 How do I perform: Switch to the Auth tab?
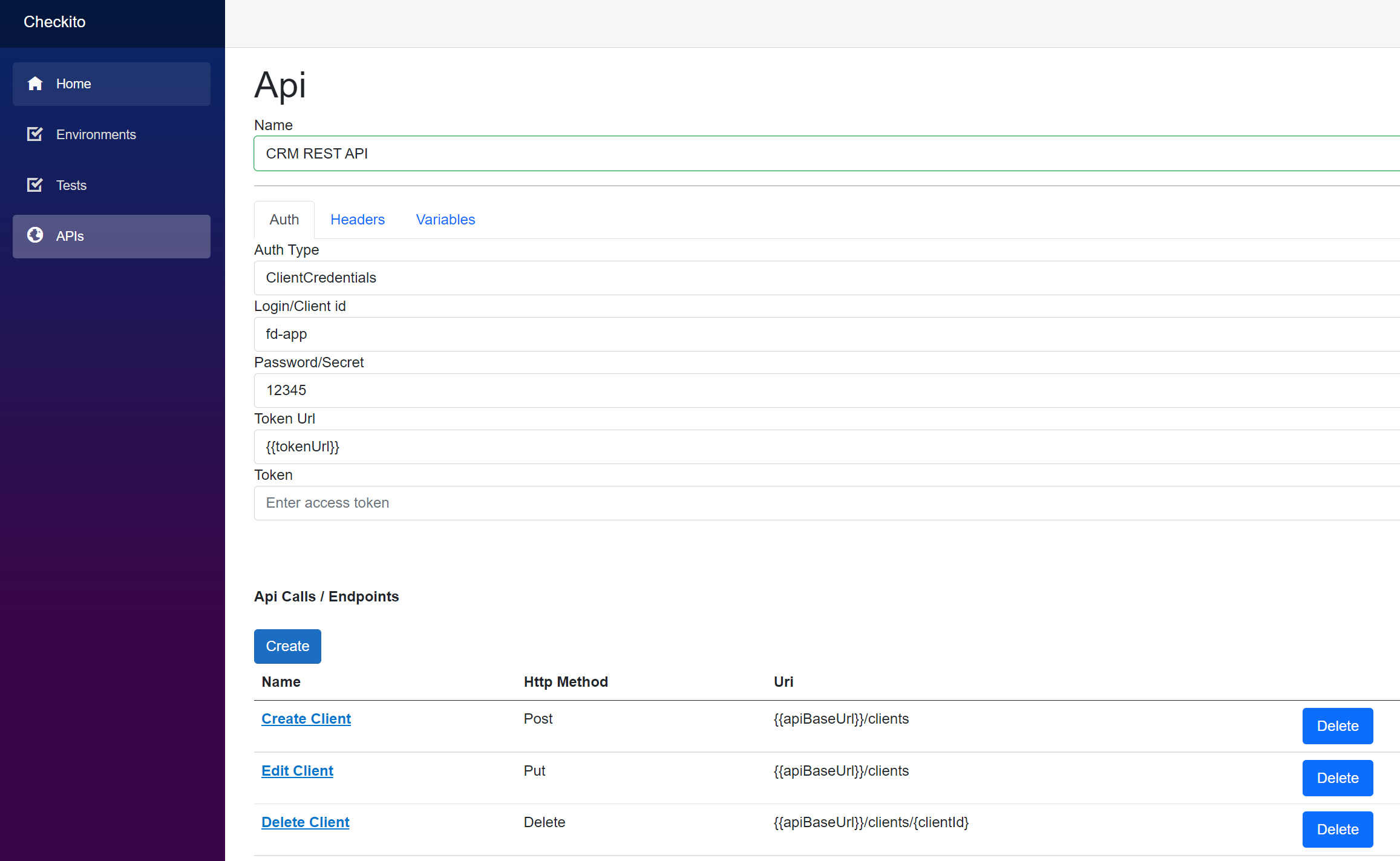pos(284,220)
